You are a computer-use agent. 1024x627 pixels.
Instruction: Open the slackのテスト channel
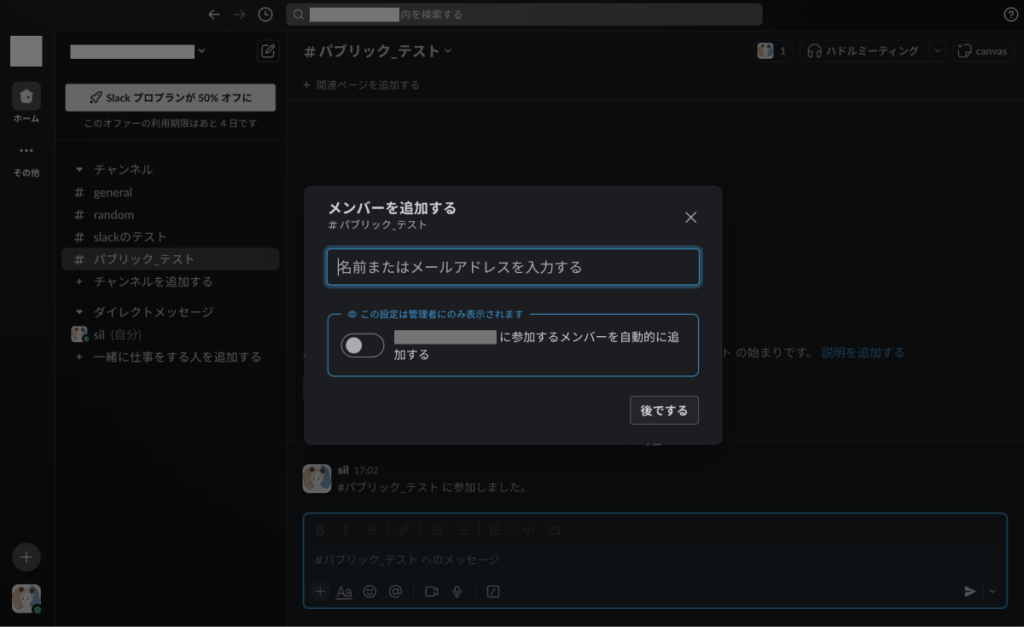130,237
